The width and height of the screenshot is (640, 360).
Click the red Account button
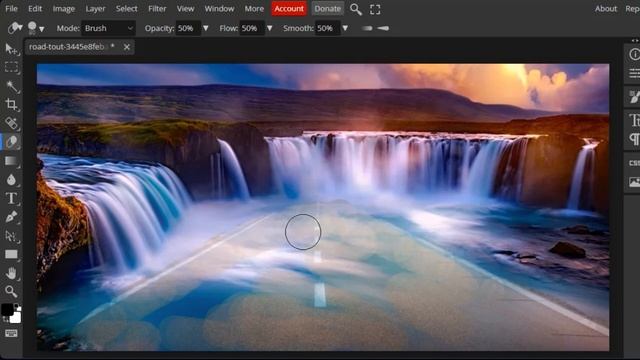[289, 9]
